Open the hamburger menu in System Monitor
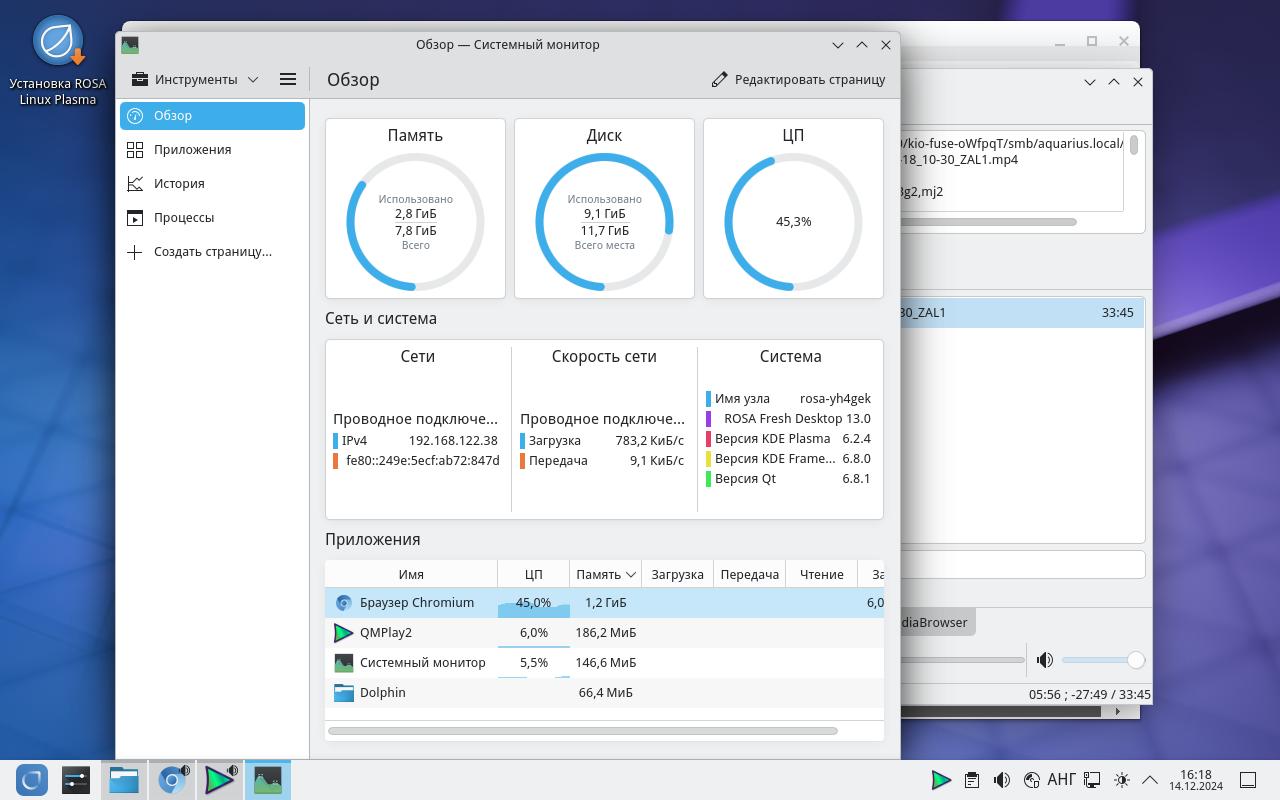 pyautogui.click(x=287, y=79)
